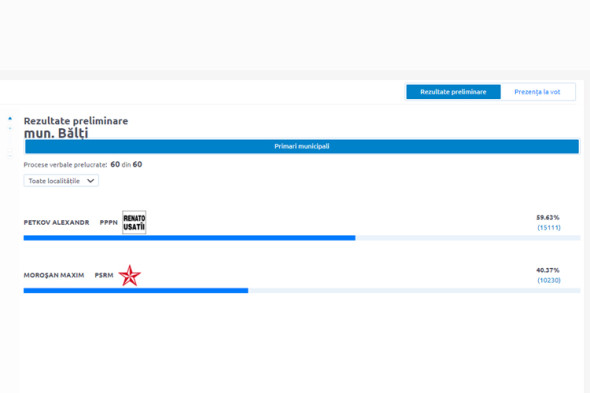Click the Primari municipali blue bar

pyautogui.click(x=302, y=146)
